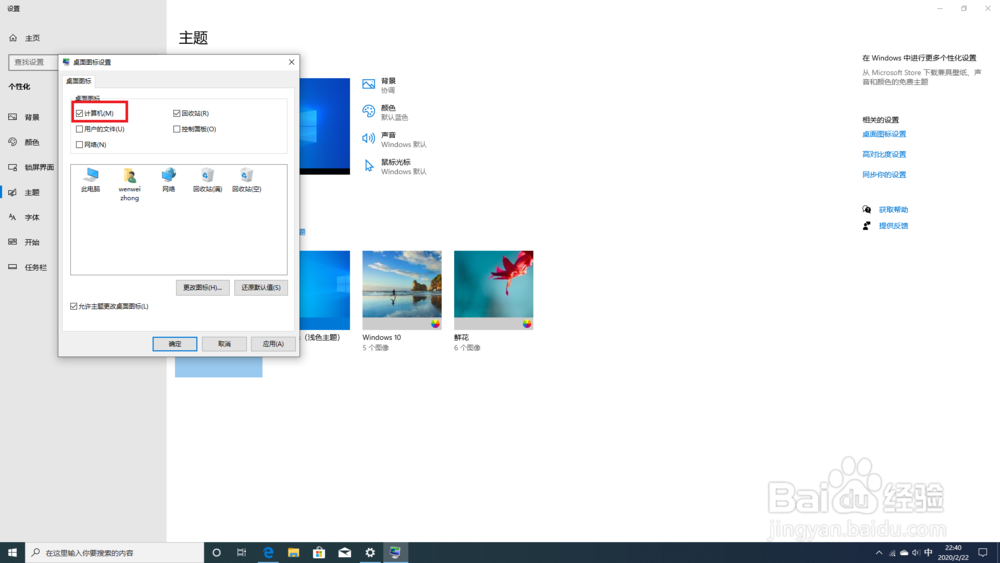Open Cortana circle icon on taskbar
1000x563 pixels.
[x=217, y=553]
